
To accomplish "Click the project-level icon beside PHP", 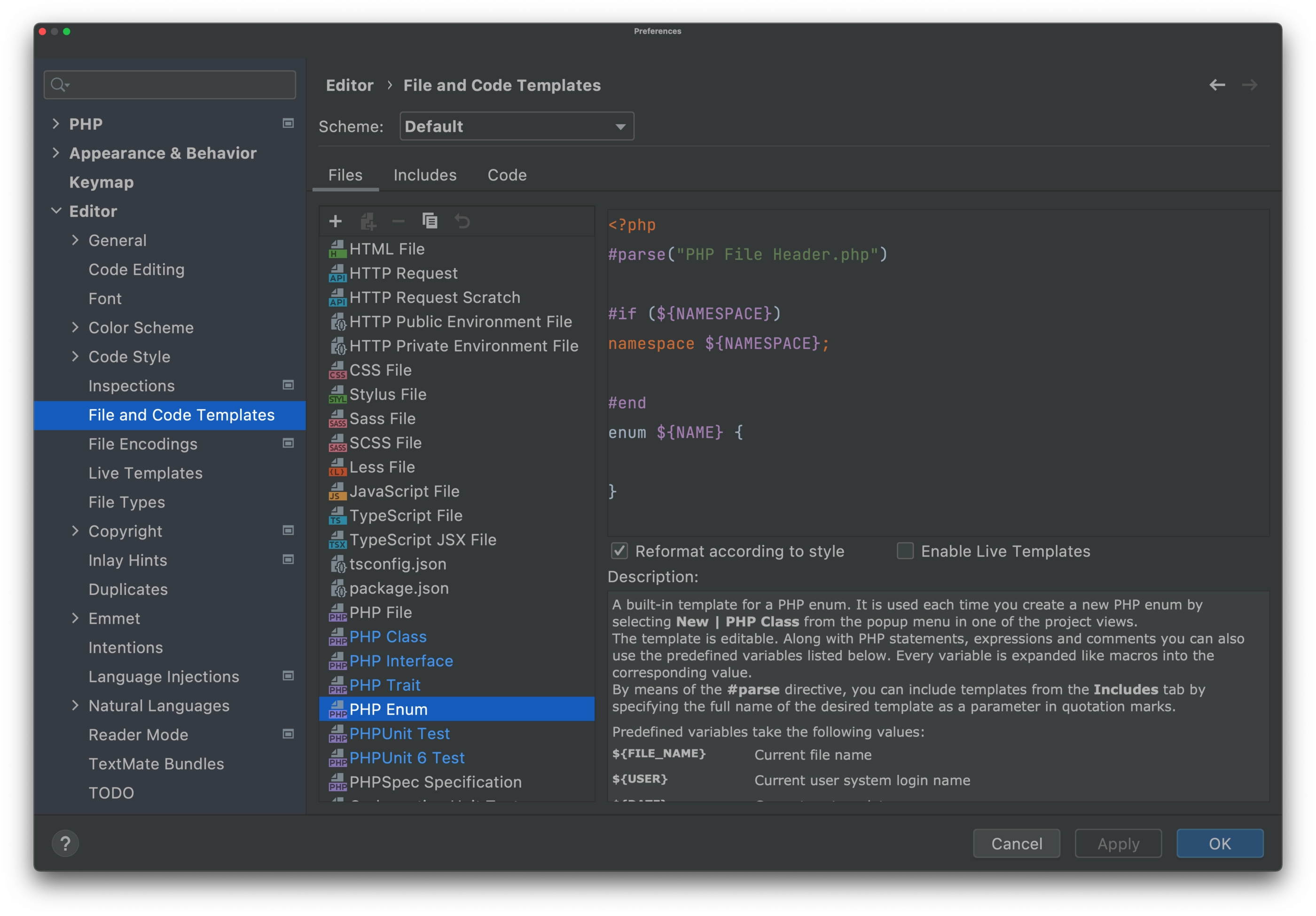I will pyautogui.click(x=288, y=123).
